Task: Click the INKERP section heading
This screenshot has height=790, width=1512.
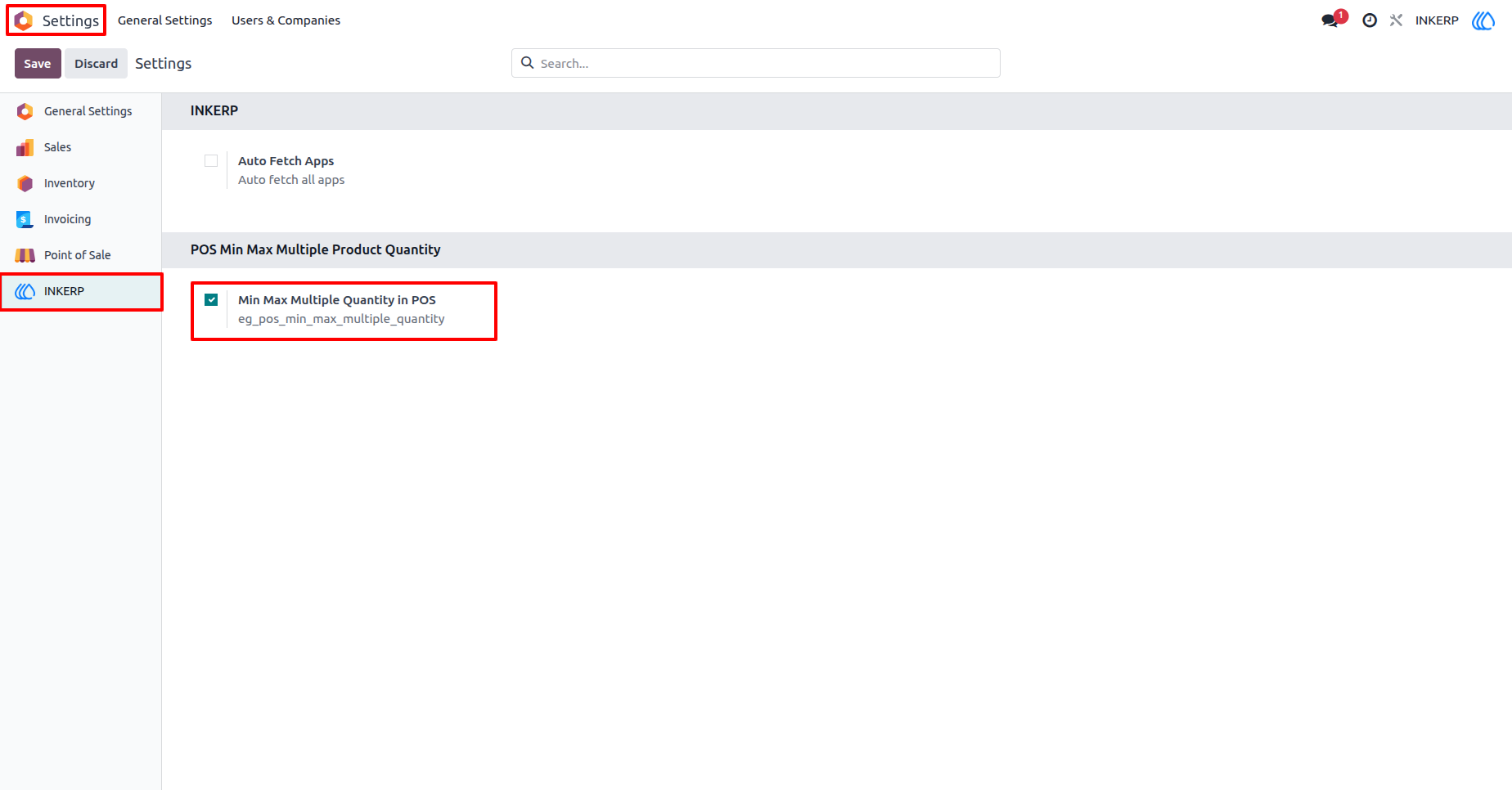Action: pos(214,110)
